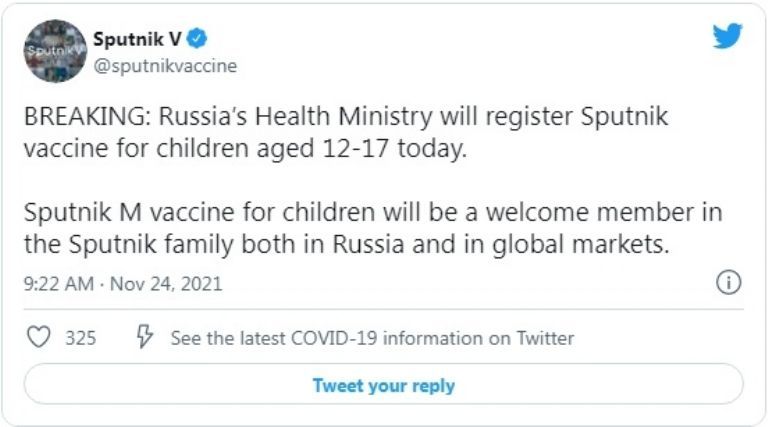Open the Sputnik V display name
The image size is (768, 427).
130,39
